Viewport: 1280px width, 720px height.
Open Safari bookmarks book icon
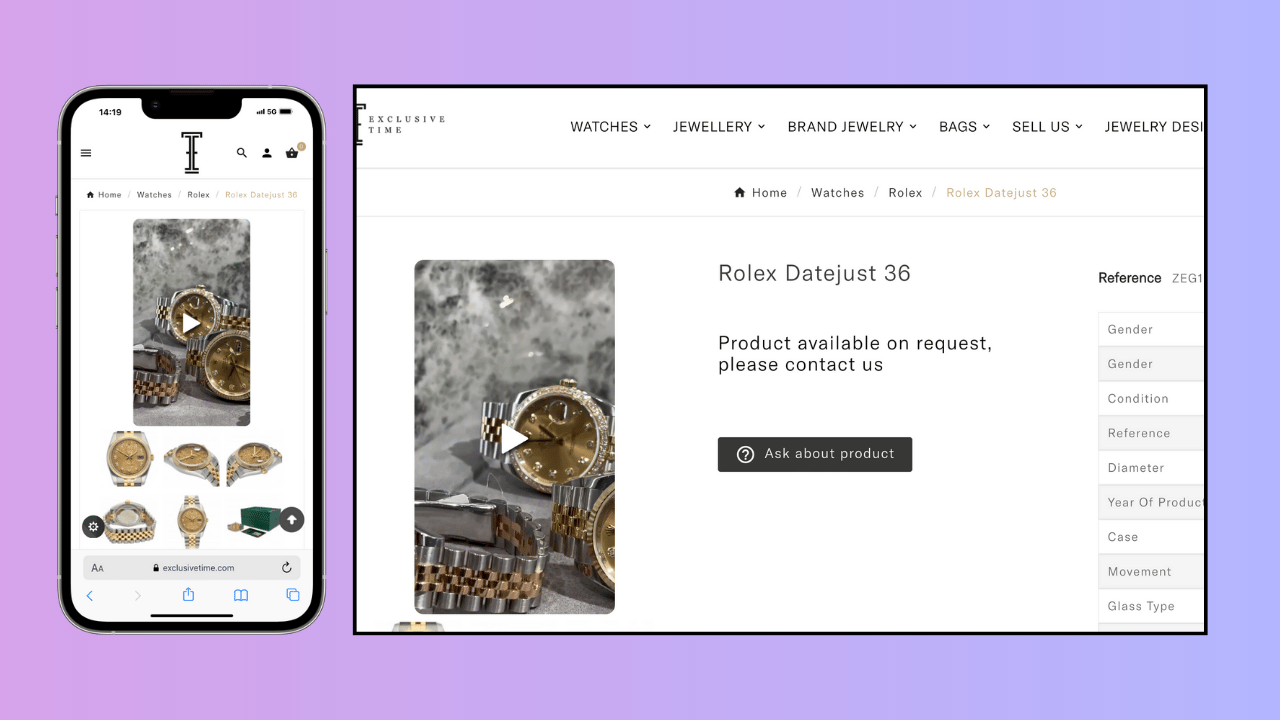pos(241,595)
